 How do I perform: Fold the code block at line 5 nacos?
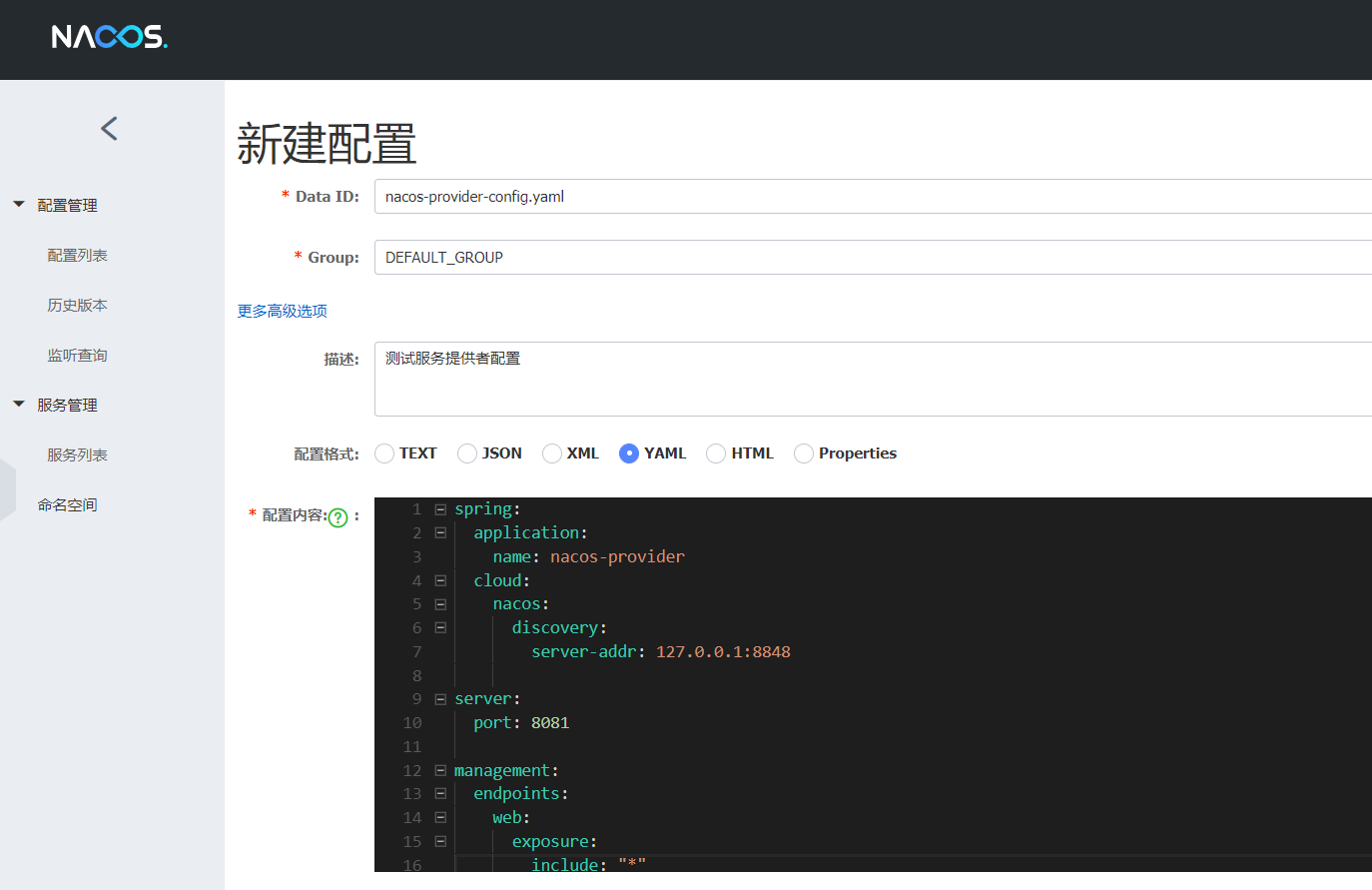[x=440, y=604]
